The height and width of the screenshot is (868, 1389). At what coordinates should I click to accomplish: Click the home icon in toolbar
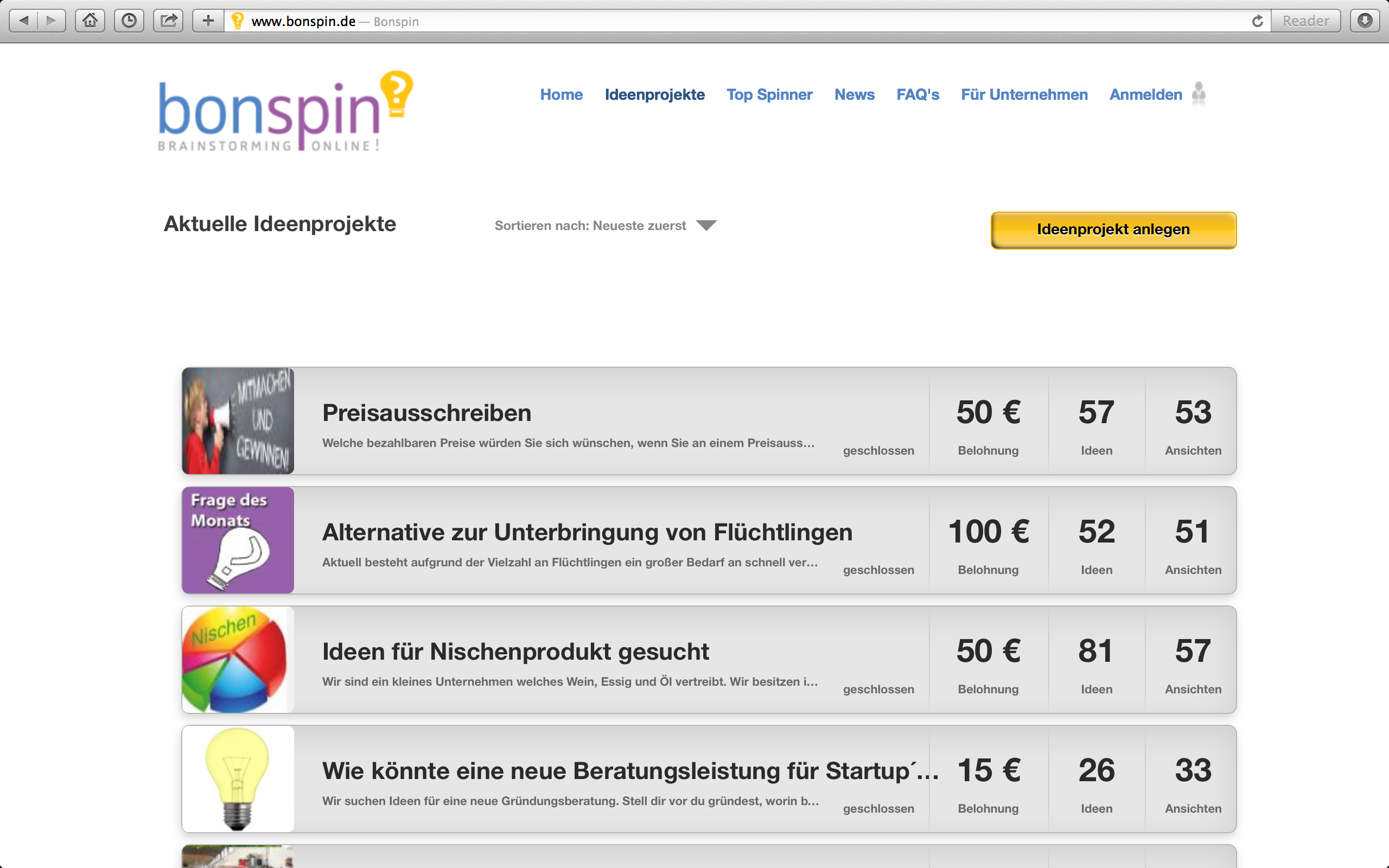click(x=90, y=21)
